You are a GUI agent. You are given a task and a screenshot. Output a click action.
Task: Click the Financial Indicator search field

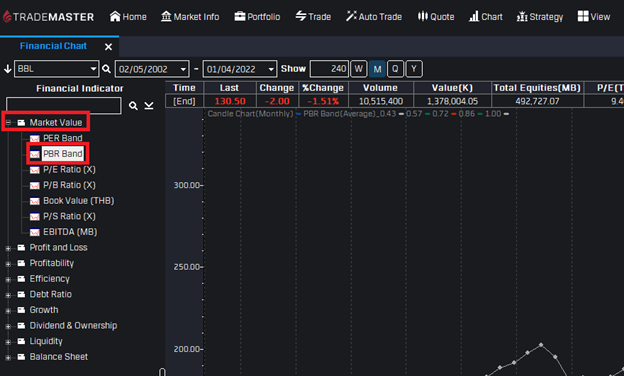click(x=64, y=105)
